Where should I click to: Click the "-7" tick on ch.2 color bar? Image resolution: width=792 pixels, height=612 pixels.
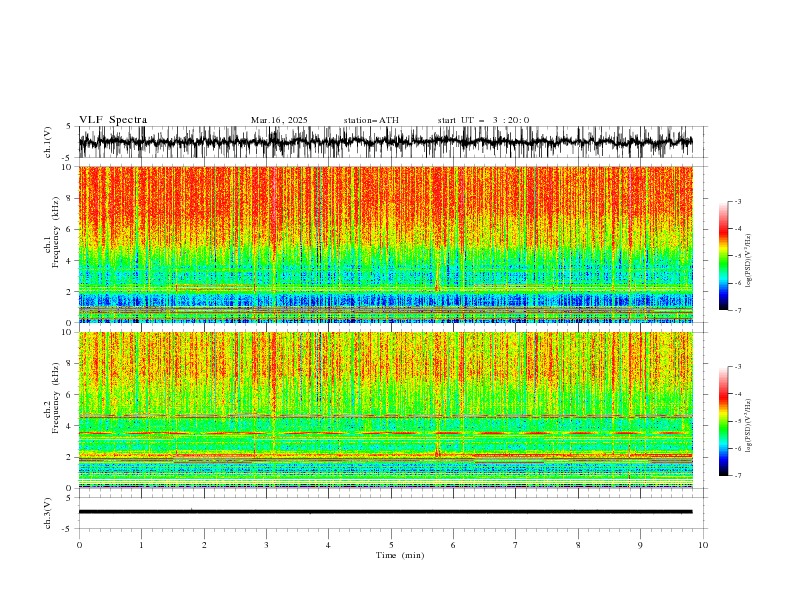737,476
